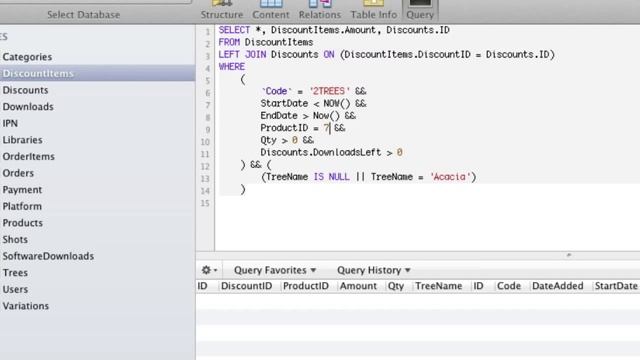The height and width of the screenshot is (360, 640).
Task: Click the WHERE keyword in query
Action: [x=232, y=67]
